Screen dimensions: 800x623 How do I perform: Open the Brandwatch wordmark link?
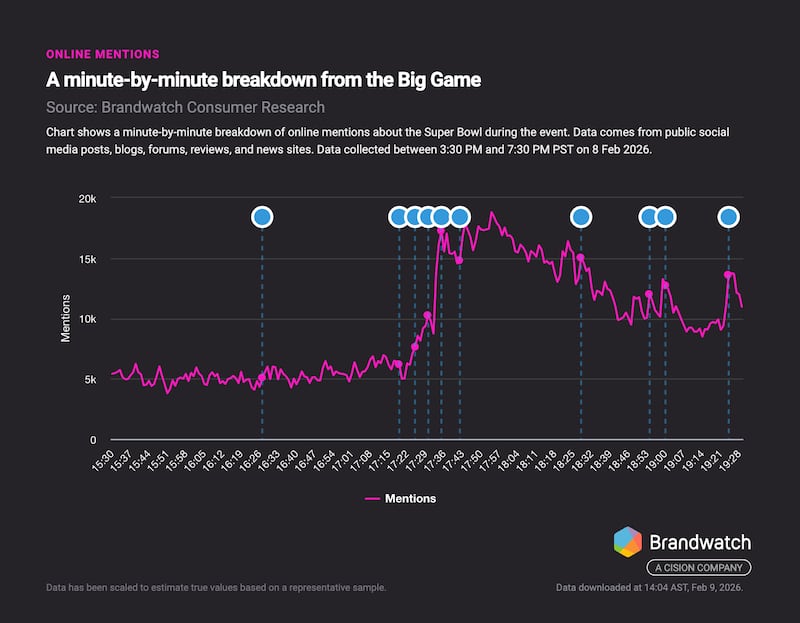700,542
